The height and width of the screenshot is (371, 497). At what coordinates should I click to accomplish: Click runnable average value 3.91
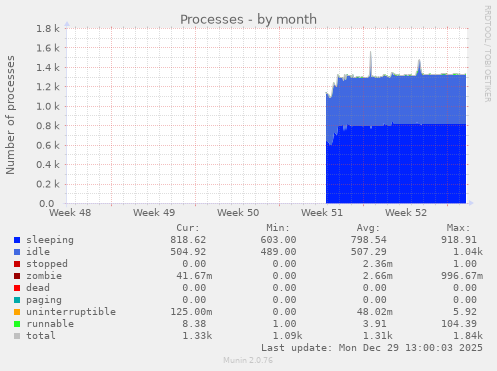[375, 324]
